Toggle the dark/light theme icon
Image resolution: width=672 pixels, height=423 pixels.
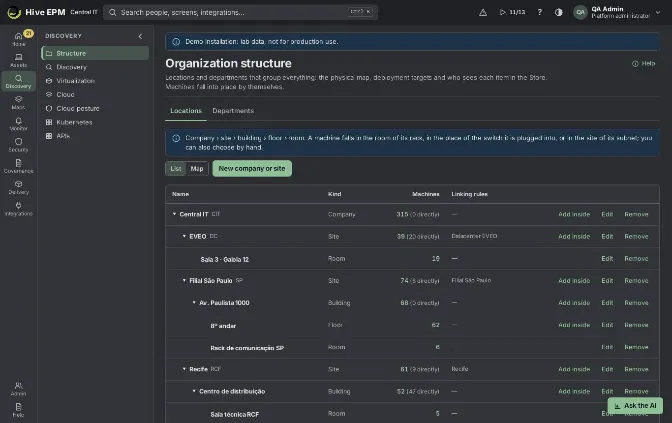pyautogui.click(x=558, y=12)
